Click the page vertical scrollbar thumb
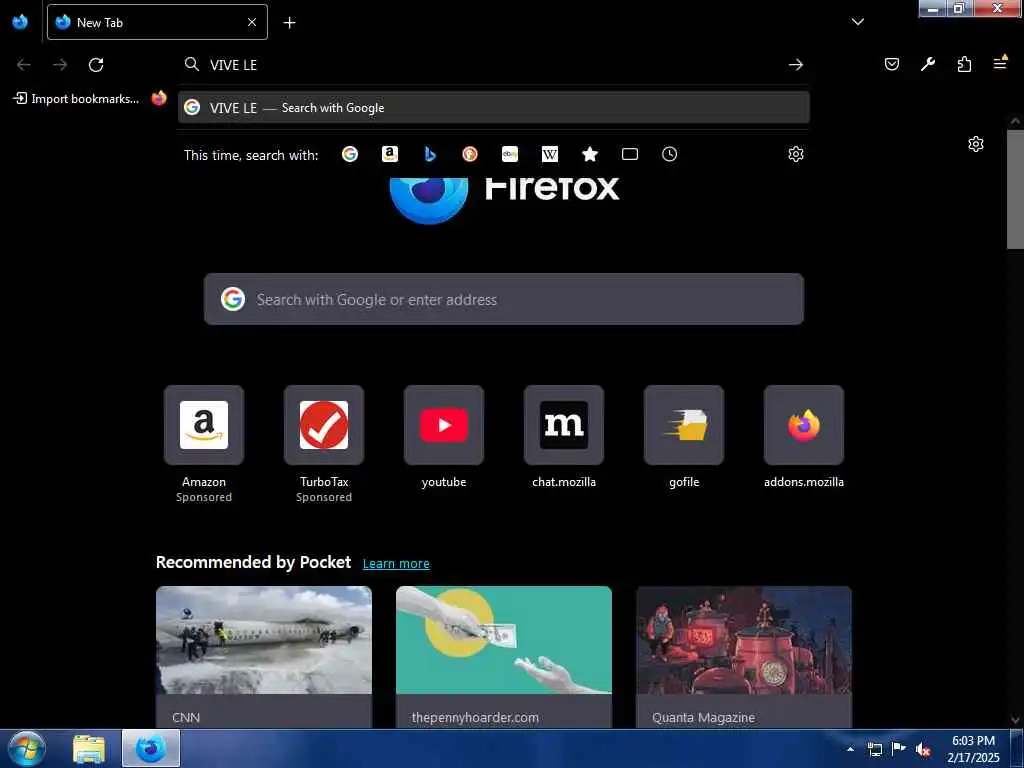 pos(1015,189)
